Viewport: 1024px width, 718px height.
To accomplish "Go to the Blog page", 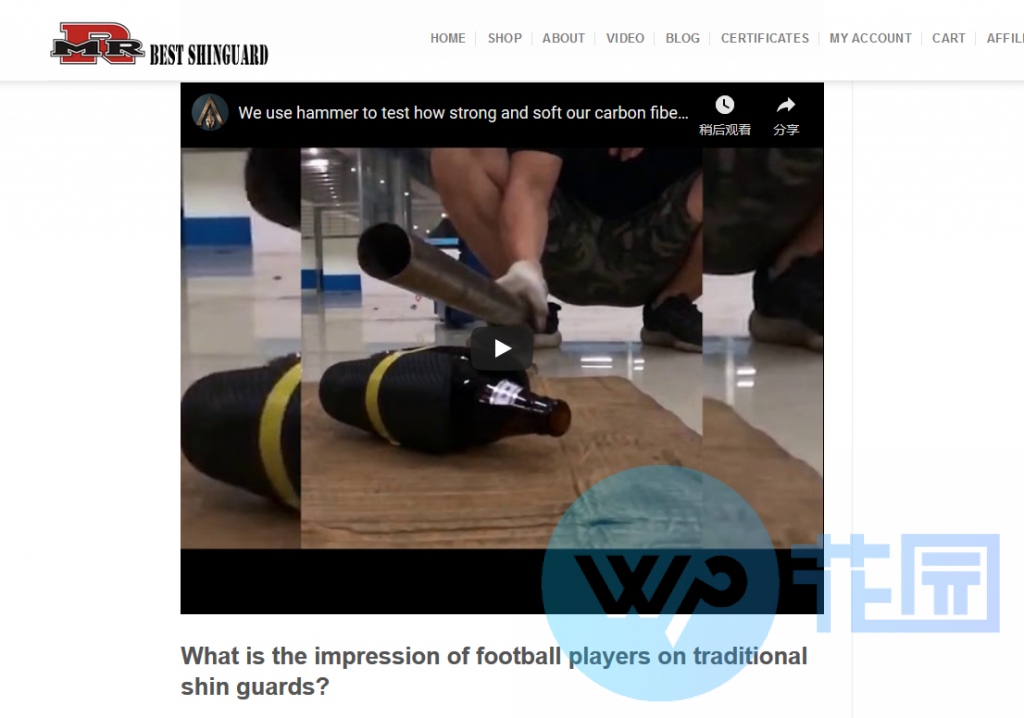I will [682, 39].
